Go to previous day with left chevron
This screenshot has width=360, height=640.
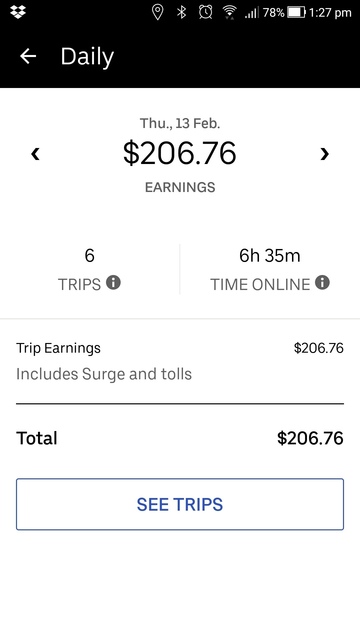[x=36, y=154]
